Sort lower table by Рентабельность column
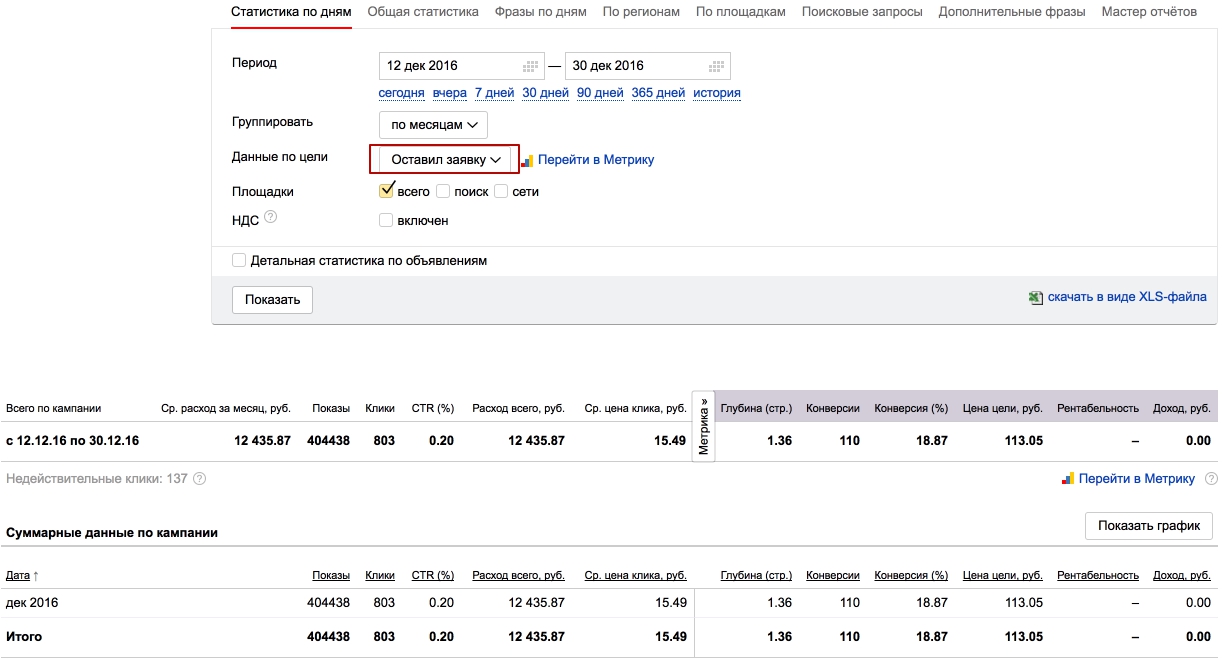The height and width of the screenshot is (659, 1222). point(1098,575)
